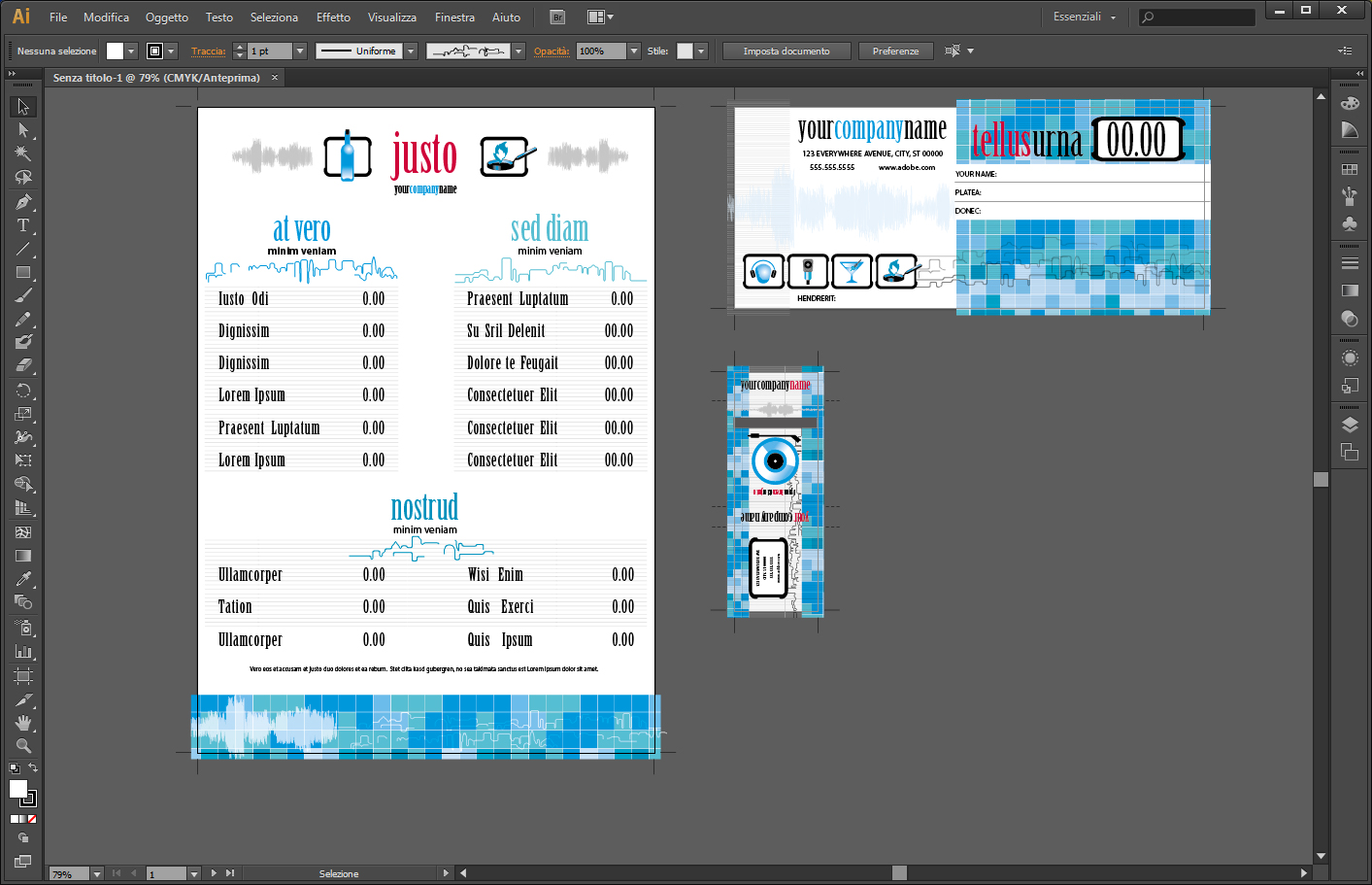Viewport: 1372px width, 885px height.
Task: Swap fill and stroke colors
Action: click(x=33, y=768)
